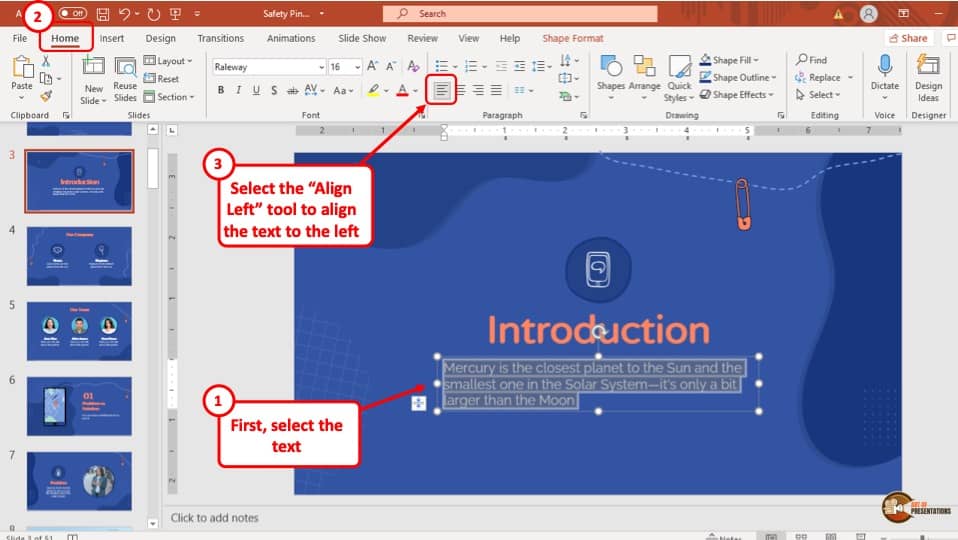Toggle Italic formatting
The image size is (958, 540).
(x=238, y=90)
